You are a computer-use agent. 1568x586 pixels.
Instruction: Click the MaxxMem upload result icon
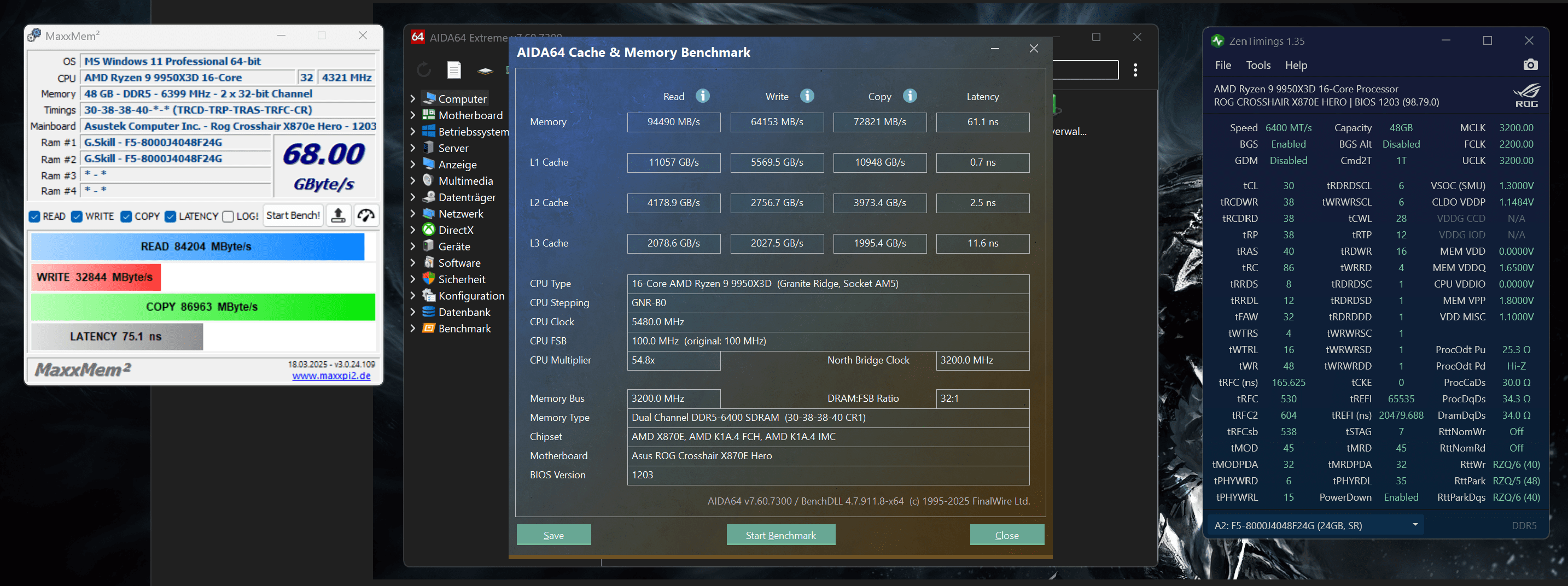tap(339, 215)
